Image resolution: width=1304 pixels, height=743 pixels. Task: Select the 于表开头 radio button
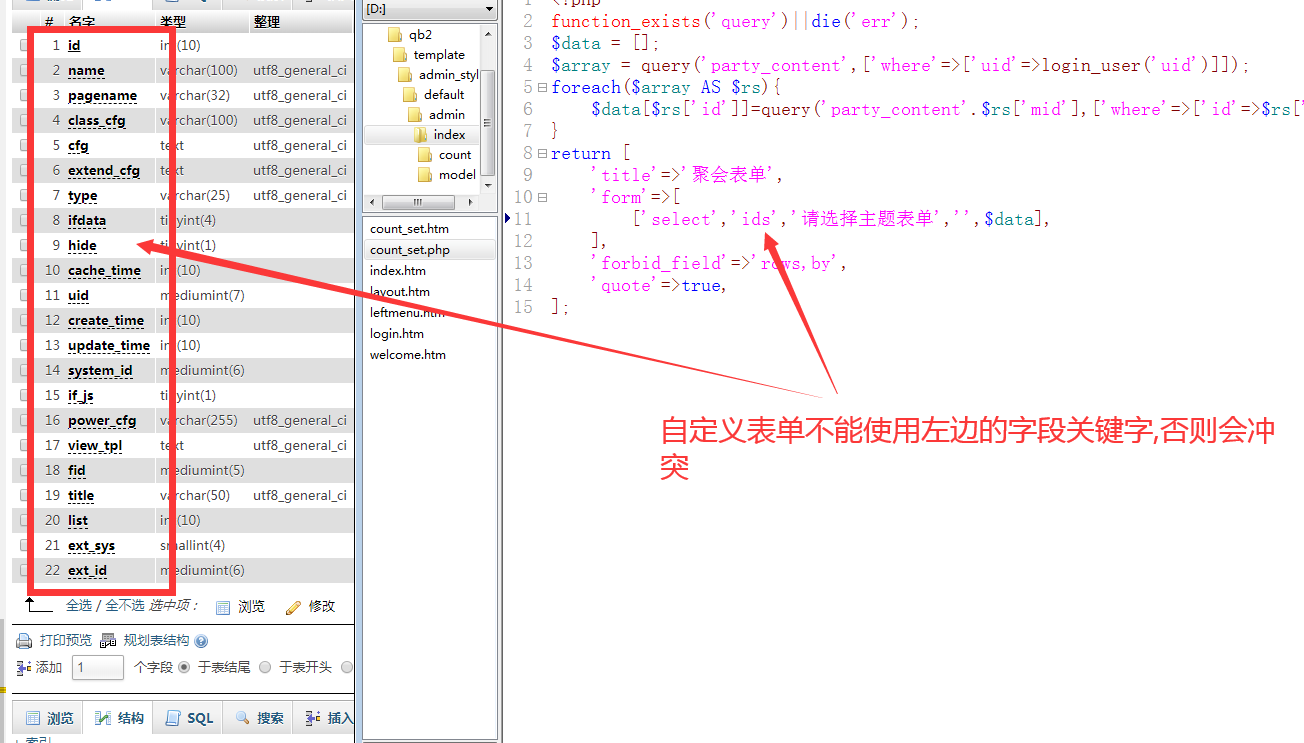(x=265, y=667)
